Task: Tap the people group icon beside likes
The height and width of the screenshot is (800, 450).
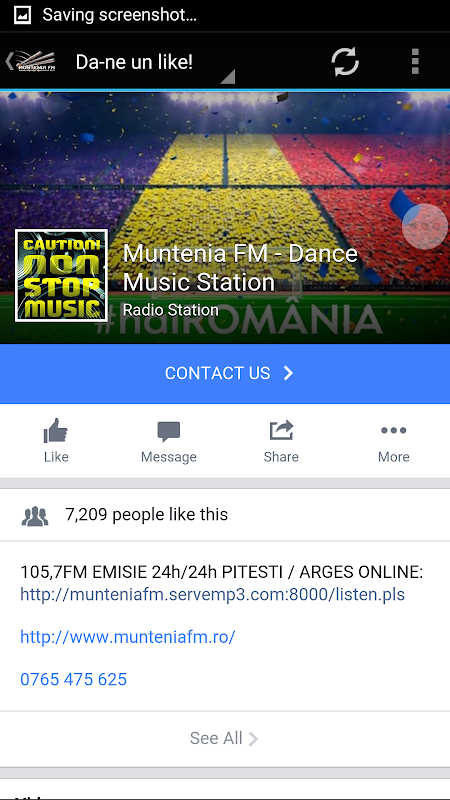Action: (x=35, y=516)
